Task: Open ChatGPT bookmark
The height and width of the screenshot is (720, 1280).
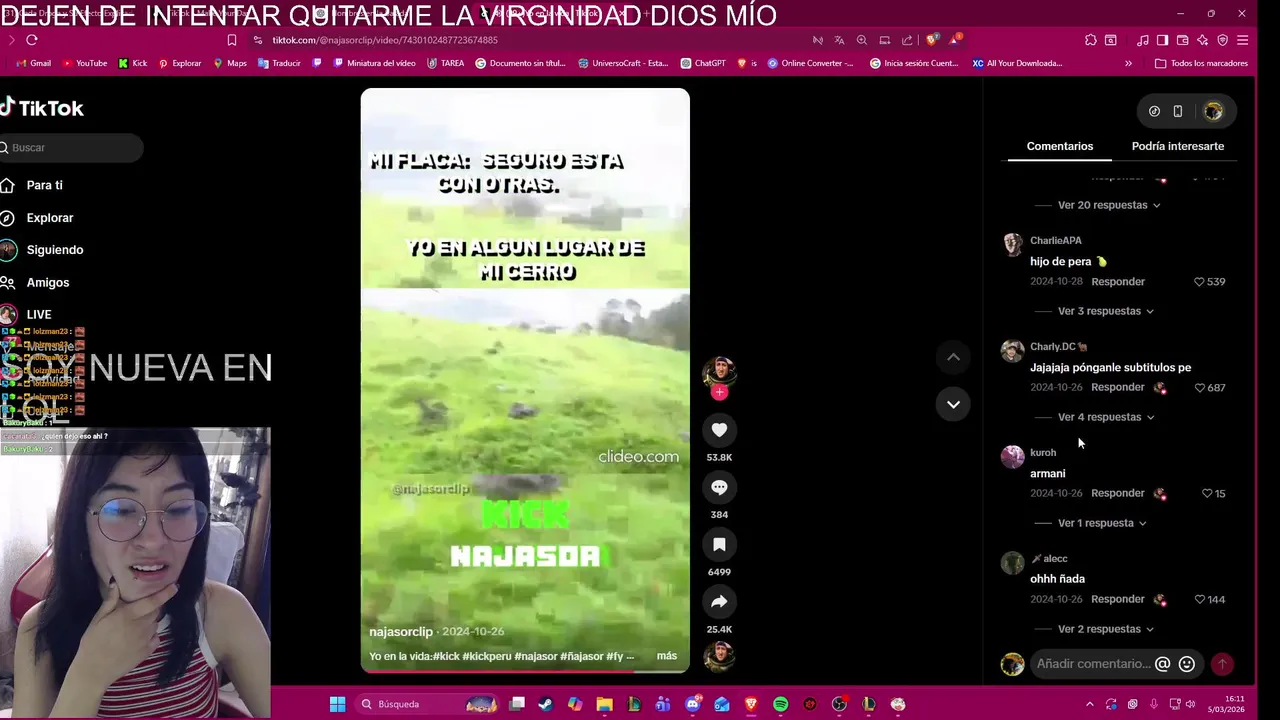Action: click(703, 63)
